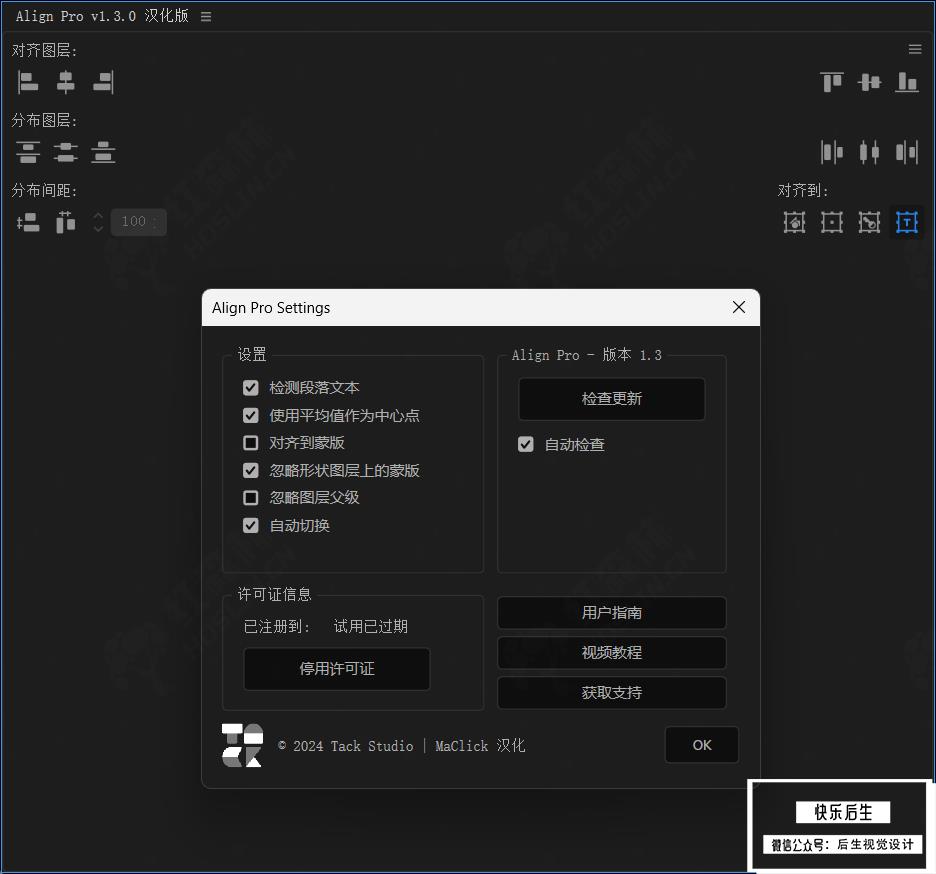The image size is (936, 874).
Task: Click the Tack Studio logo
Action: click(x=242, y=745)
